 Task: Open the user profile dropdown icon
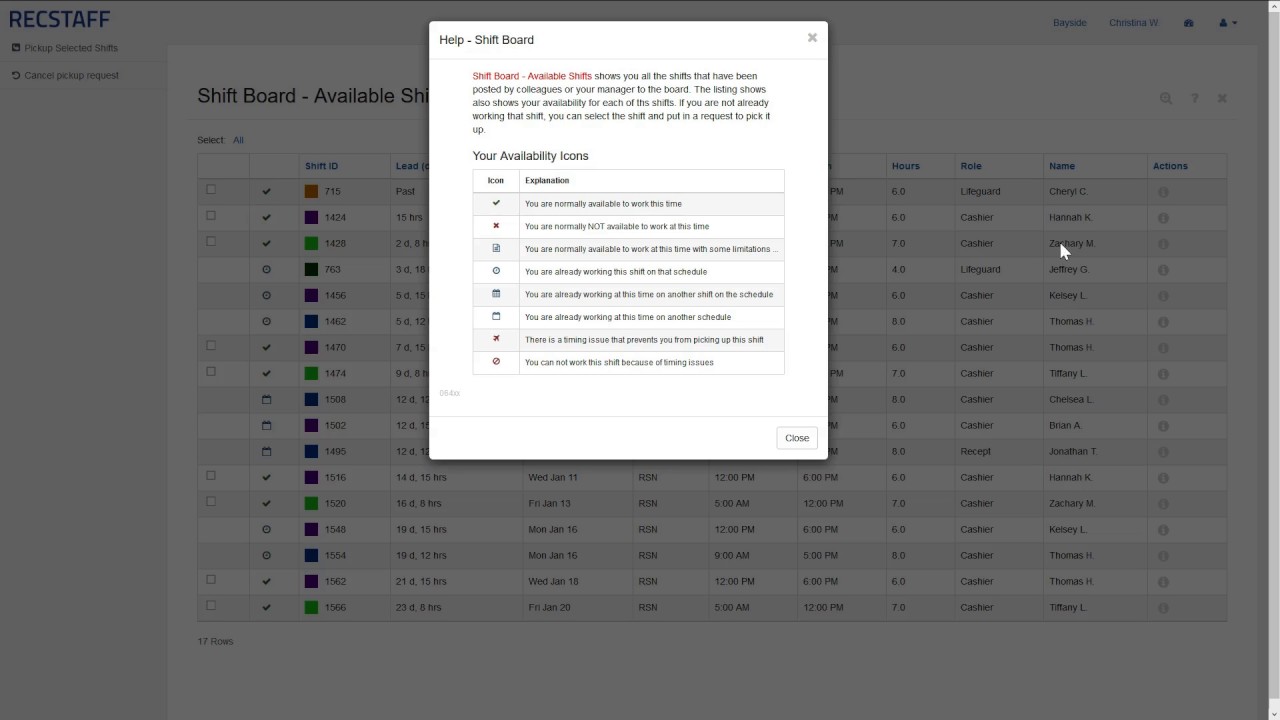coord(1228,23)
